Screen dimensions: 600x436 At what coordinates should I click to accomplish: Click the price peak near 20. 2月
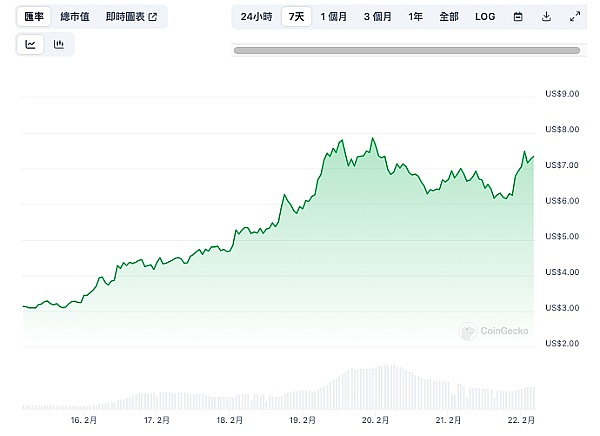[373, 139]
